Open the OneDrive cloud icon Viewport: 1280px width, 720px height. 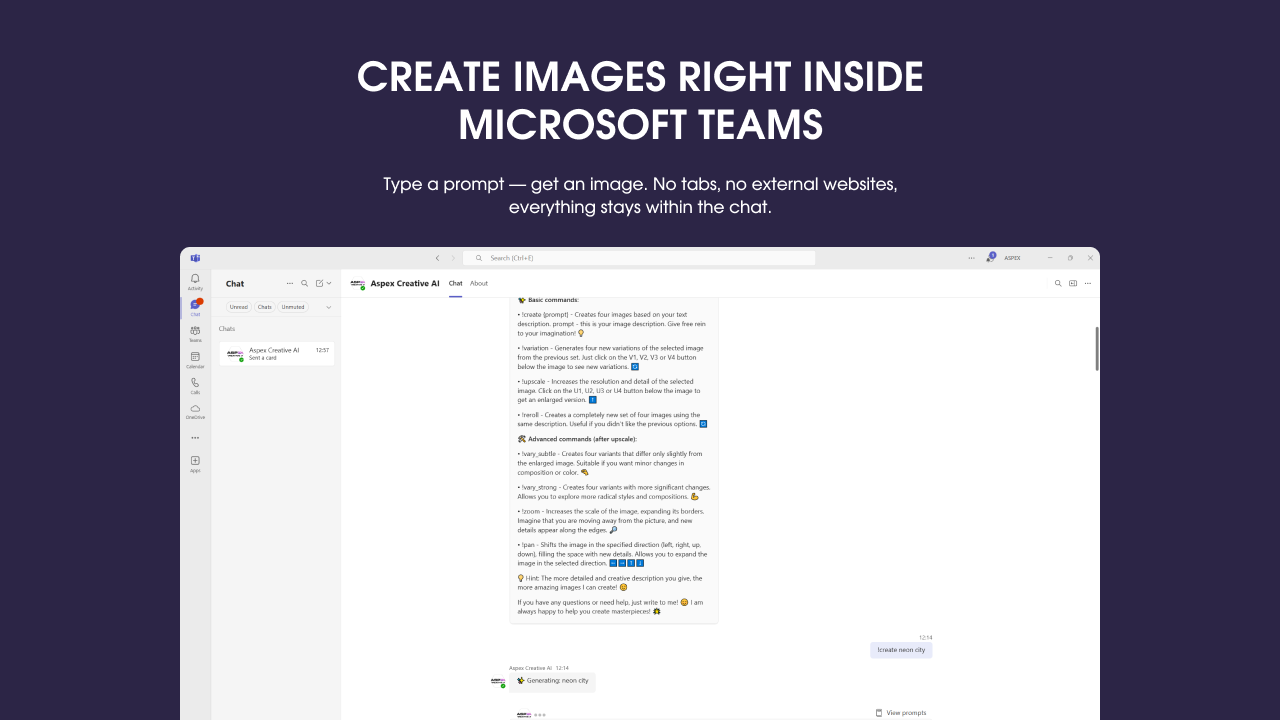tap(195, 411)
